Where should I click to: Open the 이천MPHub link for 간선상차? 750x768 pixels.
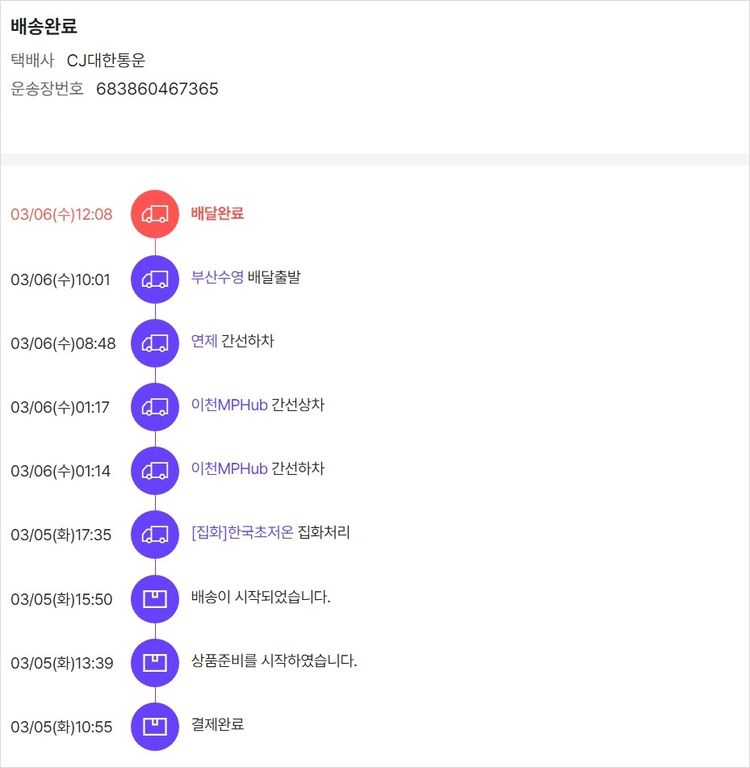point(229,405)
